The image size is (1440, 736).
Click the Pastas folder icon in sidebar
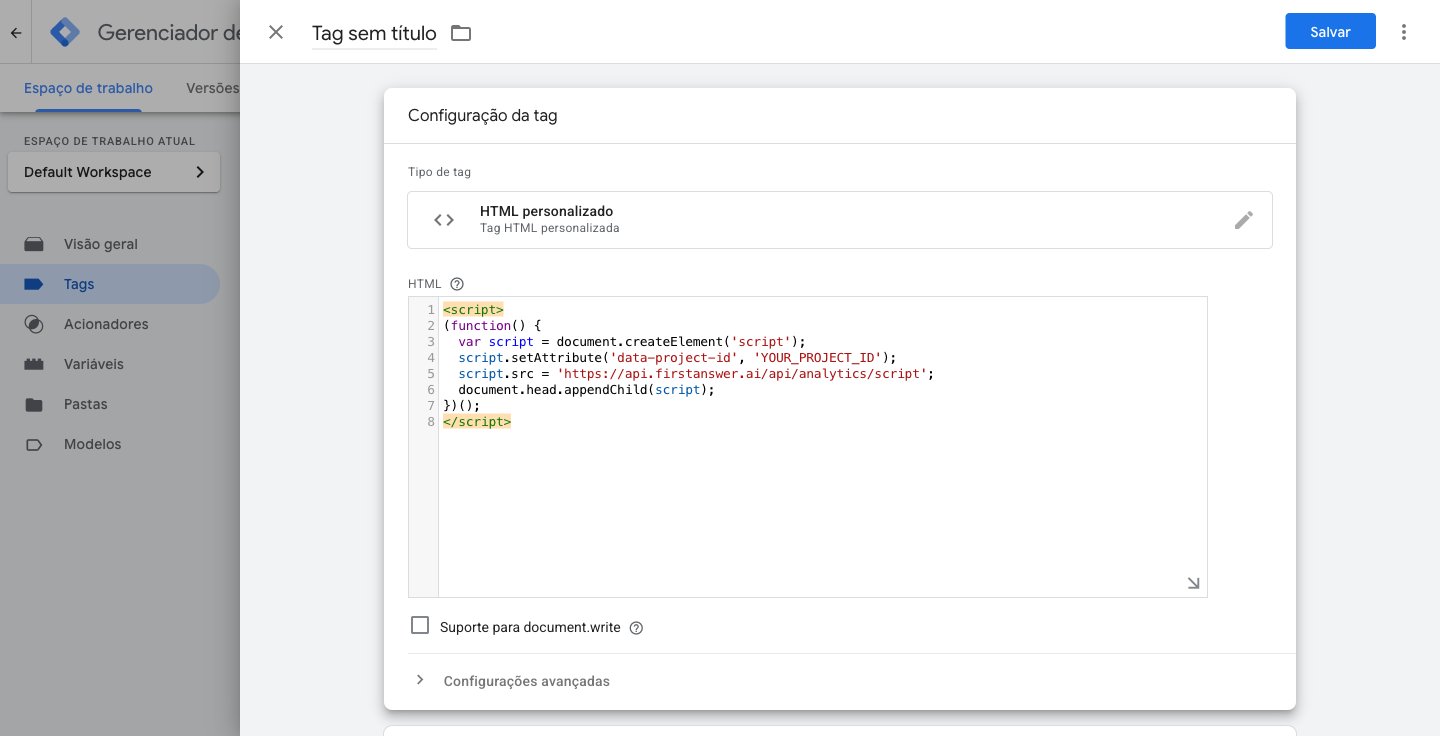(34, 404)
